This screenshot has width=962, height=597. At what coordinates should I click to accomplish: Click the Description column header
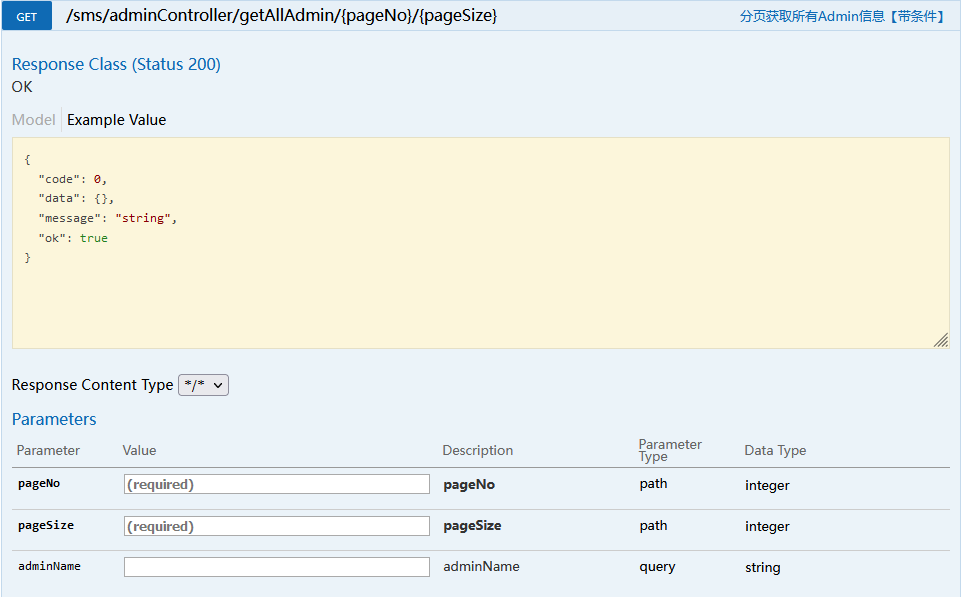click(477, 450)
